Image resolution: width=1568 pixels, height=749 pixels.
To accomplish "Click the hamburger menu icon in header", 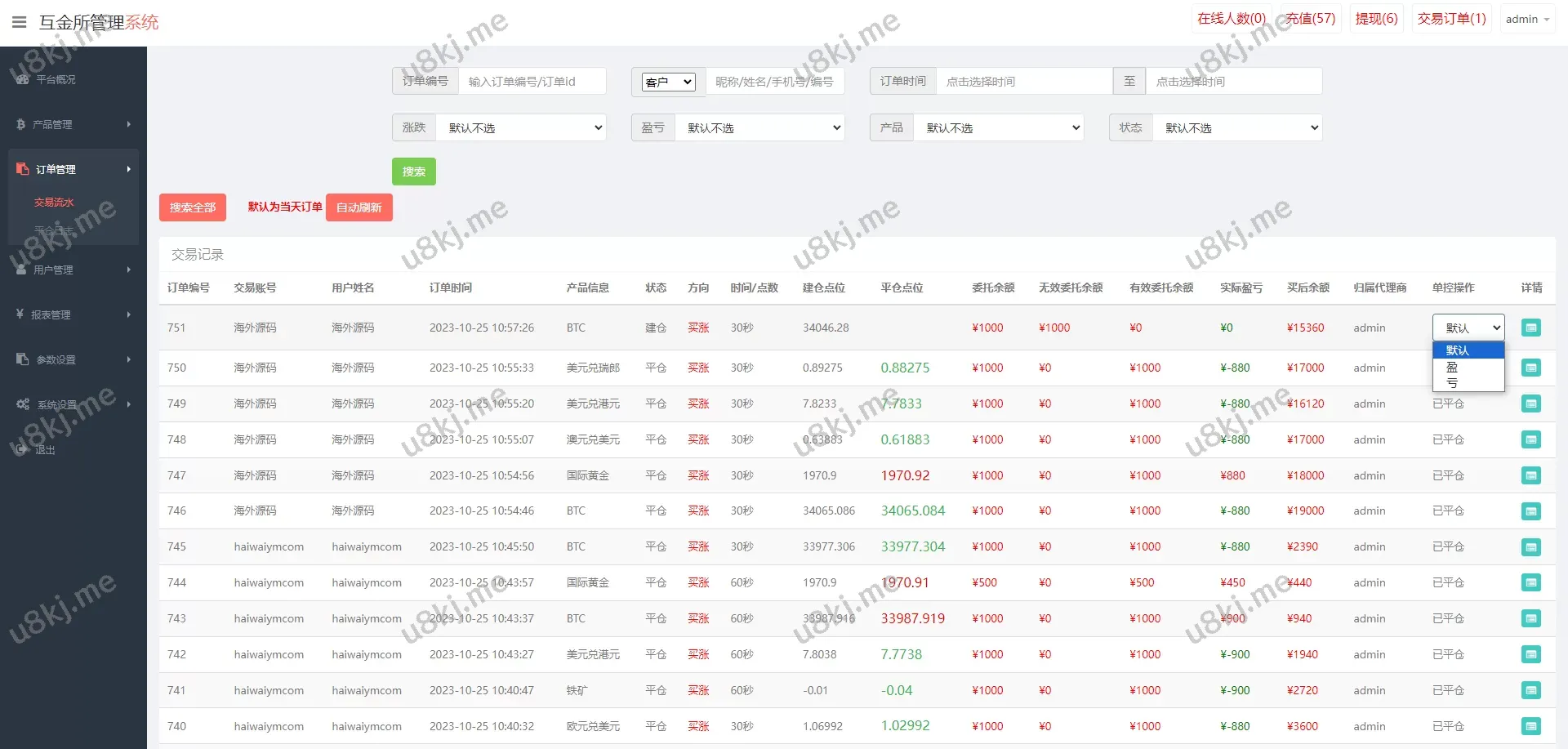I will [19, 22].
